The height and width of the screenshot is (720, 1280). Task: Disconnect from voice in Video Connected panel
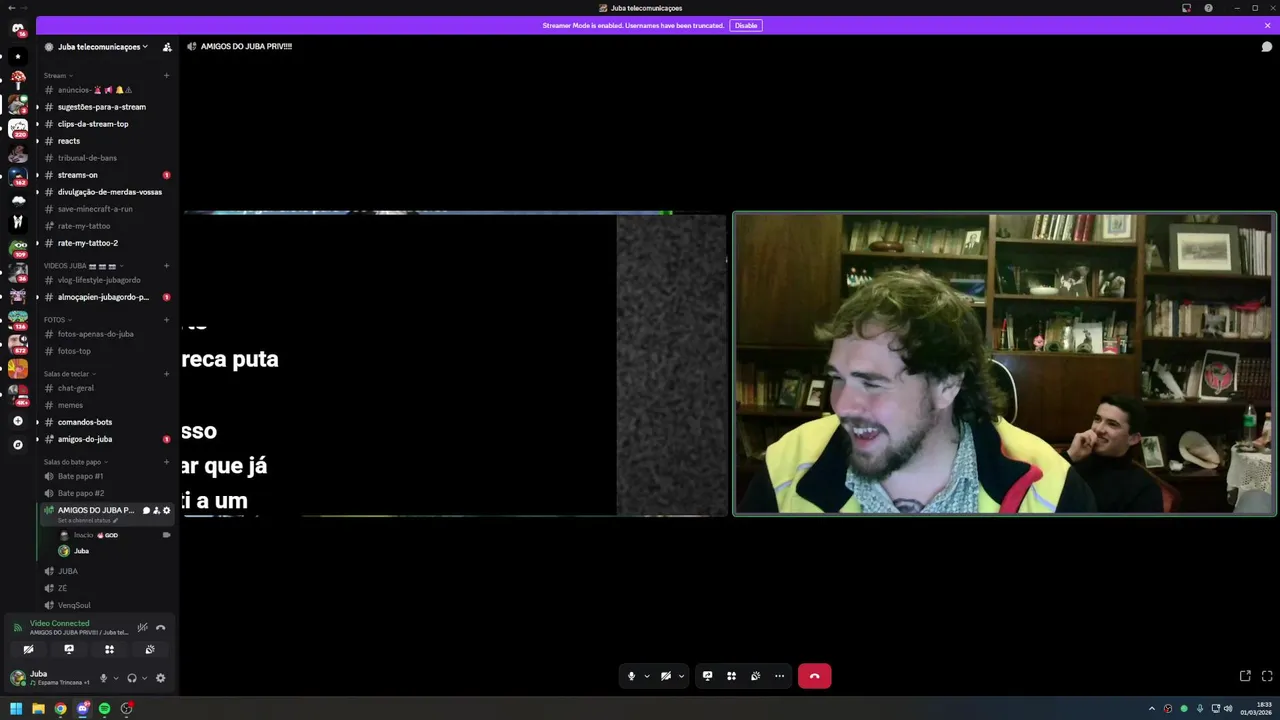(160, 627)
